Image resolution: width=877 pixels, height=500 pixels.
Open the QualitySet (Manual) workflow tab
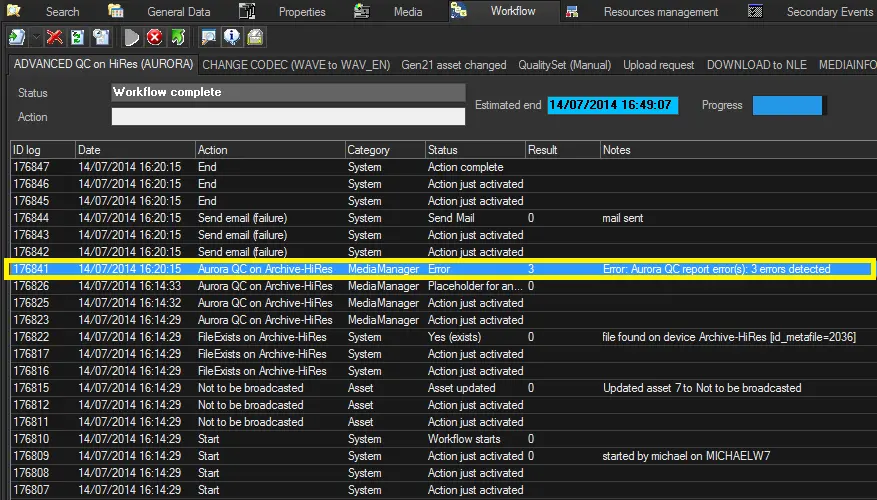coord(564,65)
